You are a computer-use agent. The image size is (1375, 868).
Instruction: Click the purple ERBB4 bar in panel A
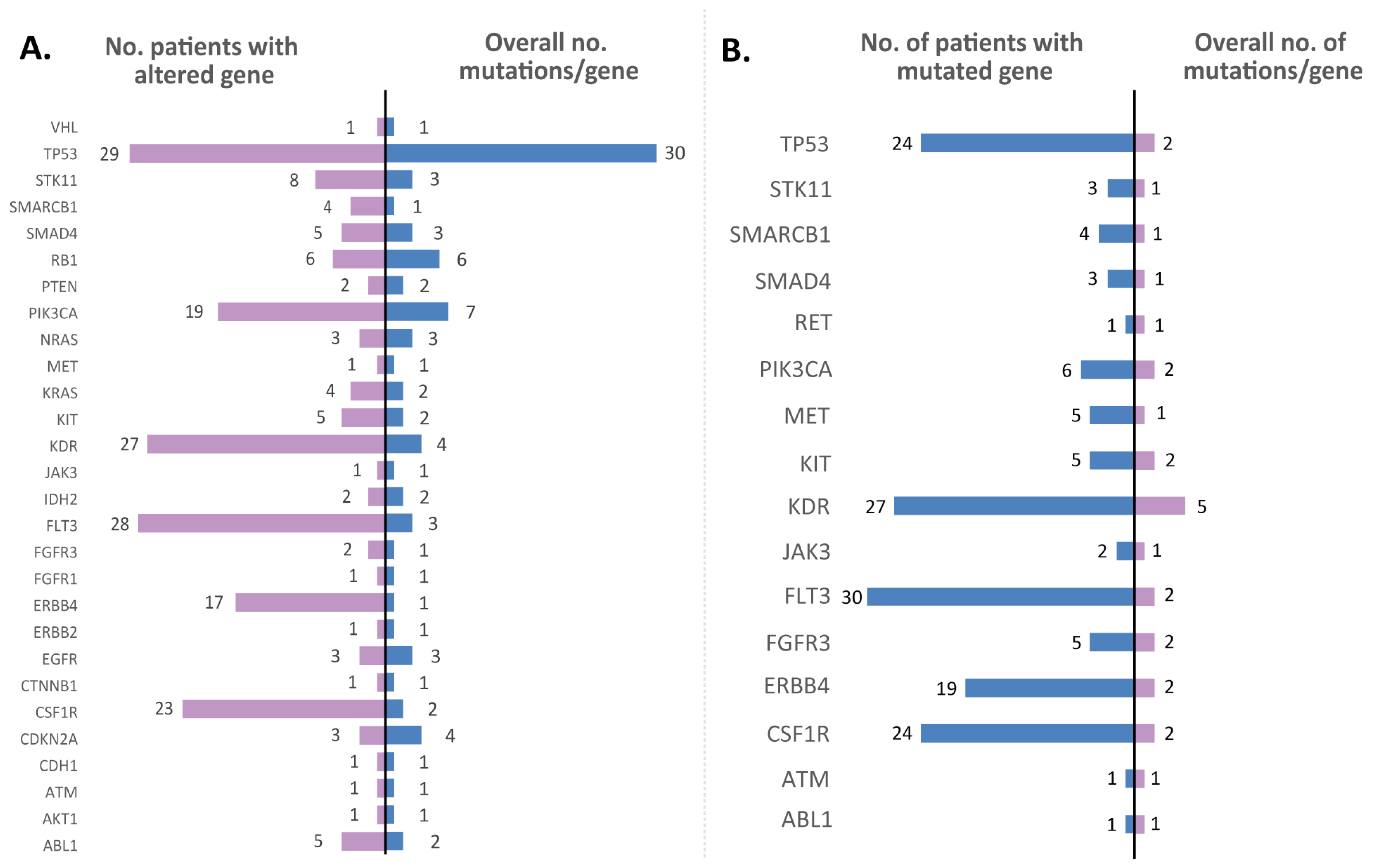(x=310, y=603)
